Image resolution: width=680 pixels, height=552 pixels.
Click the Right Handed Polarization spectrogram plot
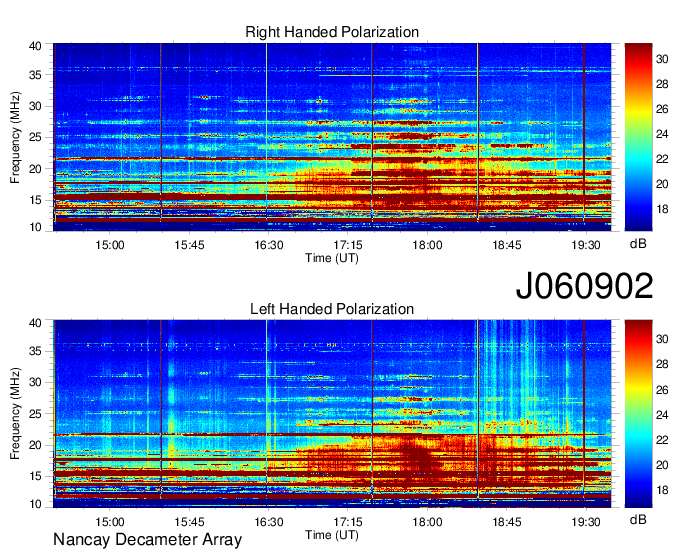click(x=332, y=137)
